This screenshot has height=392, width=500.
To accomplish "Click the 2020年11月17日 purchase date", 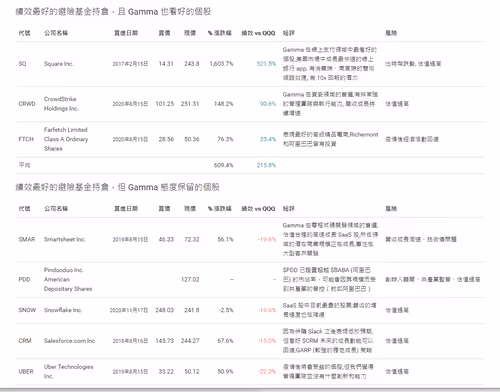I will pos(129,310).
